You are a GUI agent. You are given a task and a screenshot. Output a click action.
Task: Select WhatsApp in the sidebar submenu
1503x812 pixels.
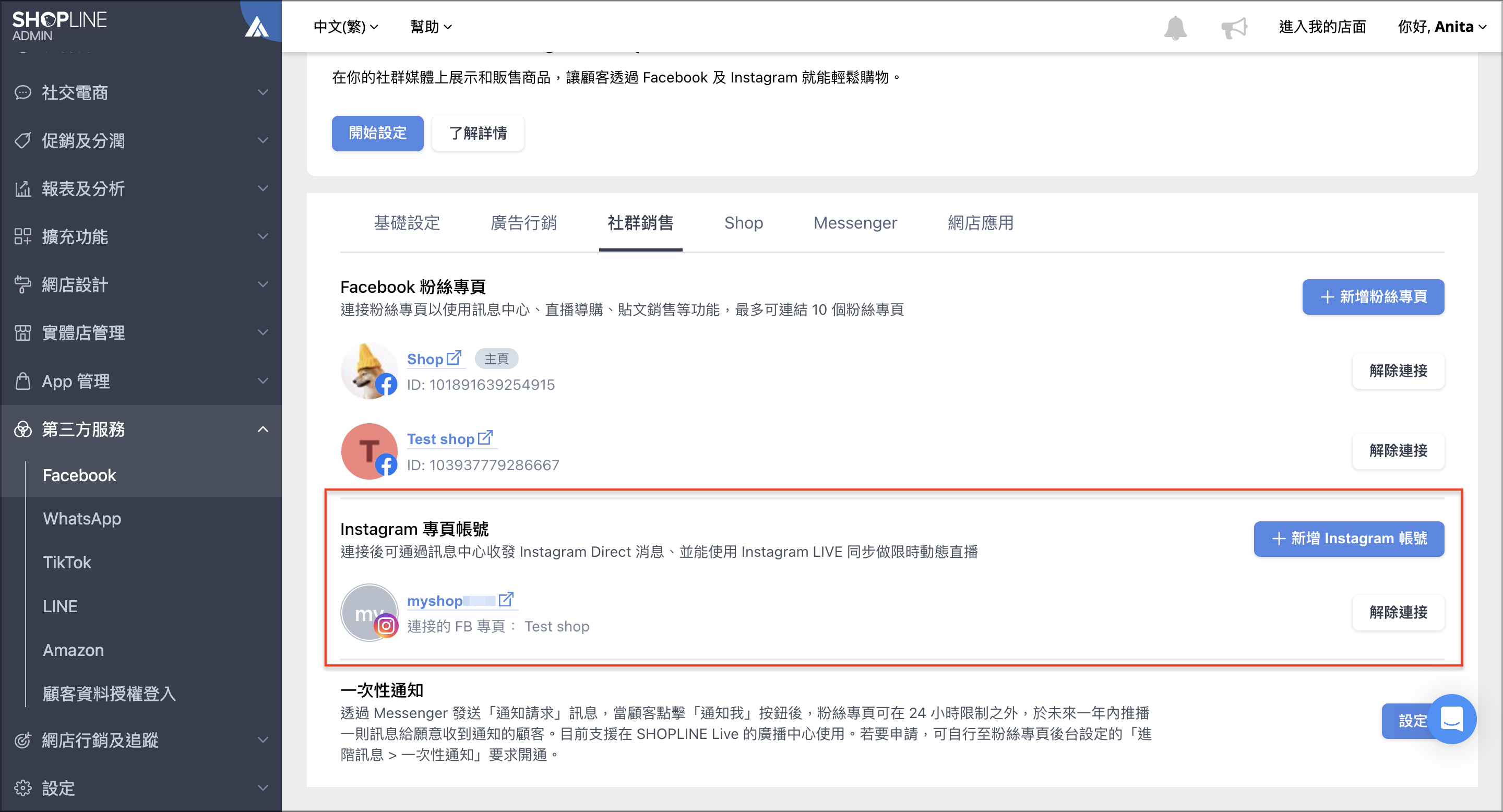point(82,519)
